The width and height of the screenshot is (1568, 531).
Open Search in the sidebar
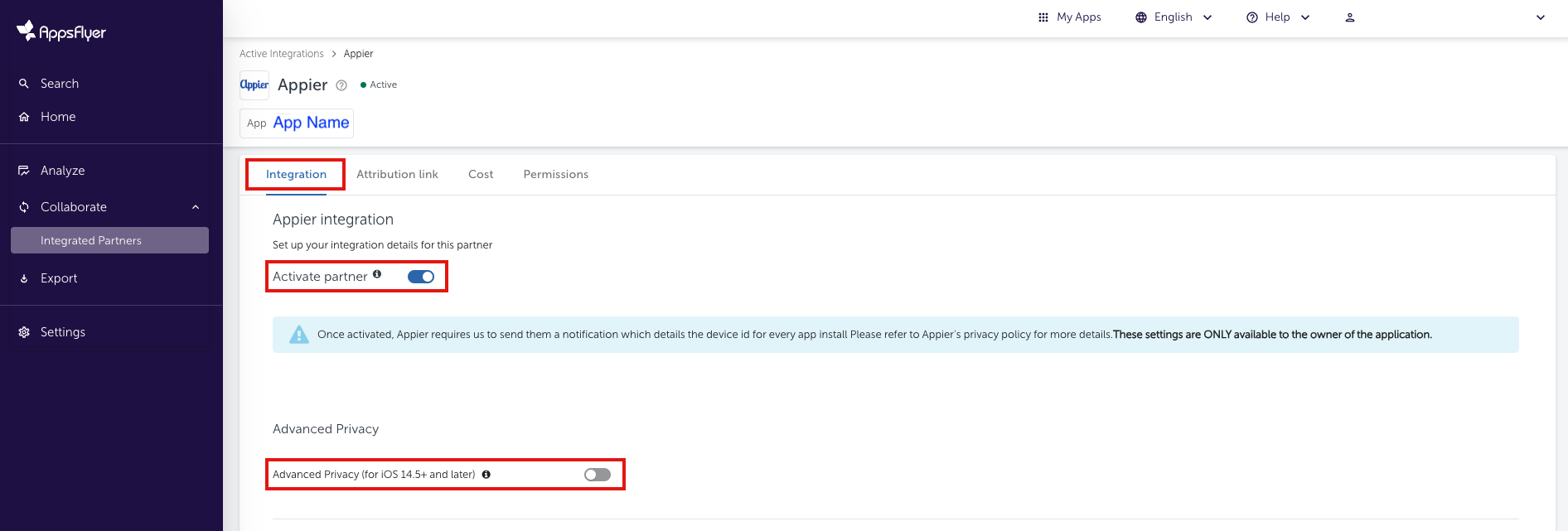point(60,84)
